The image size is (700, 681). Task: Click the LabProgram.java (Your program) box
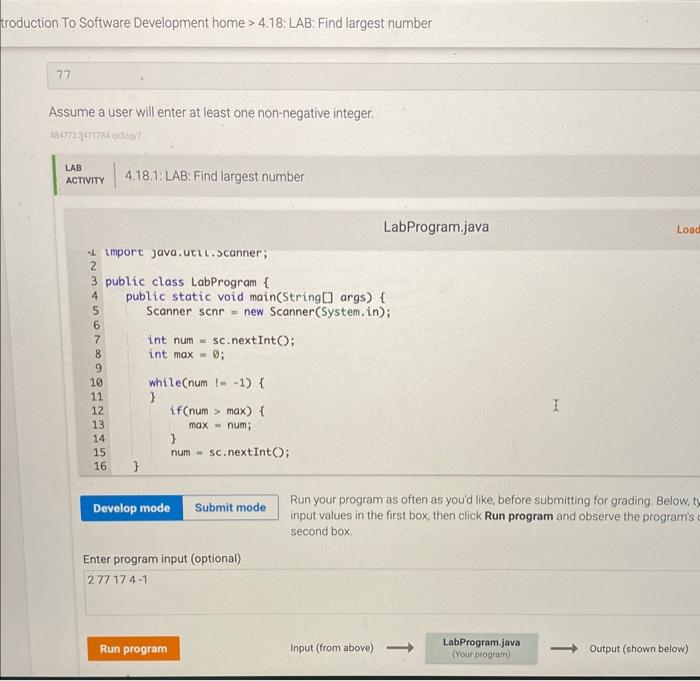pyautogui.click(x=481, y=648)
